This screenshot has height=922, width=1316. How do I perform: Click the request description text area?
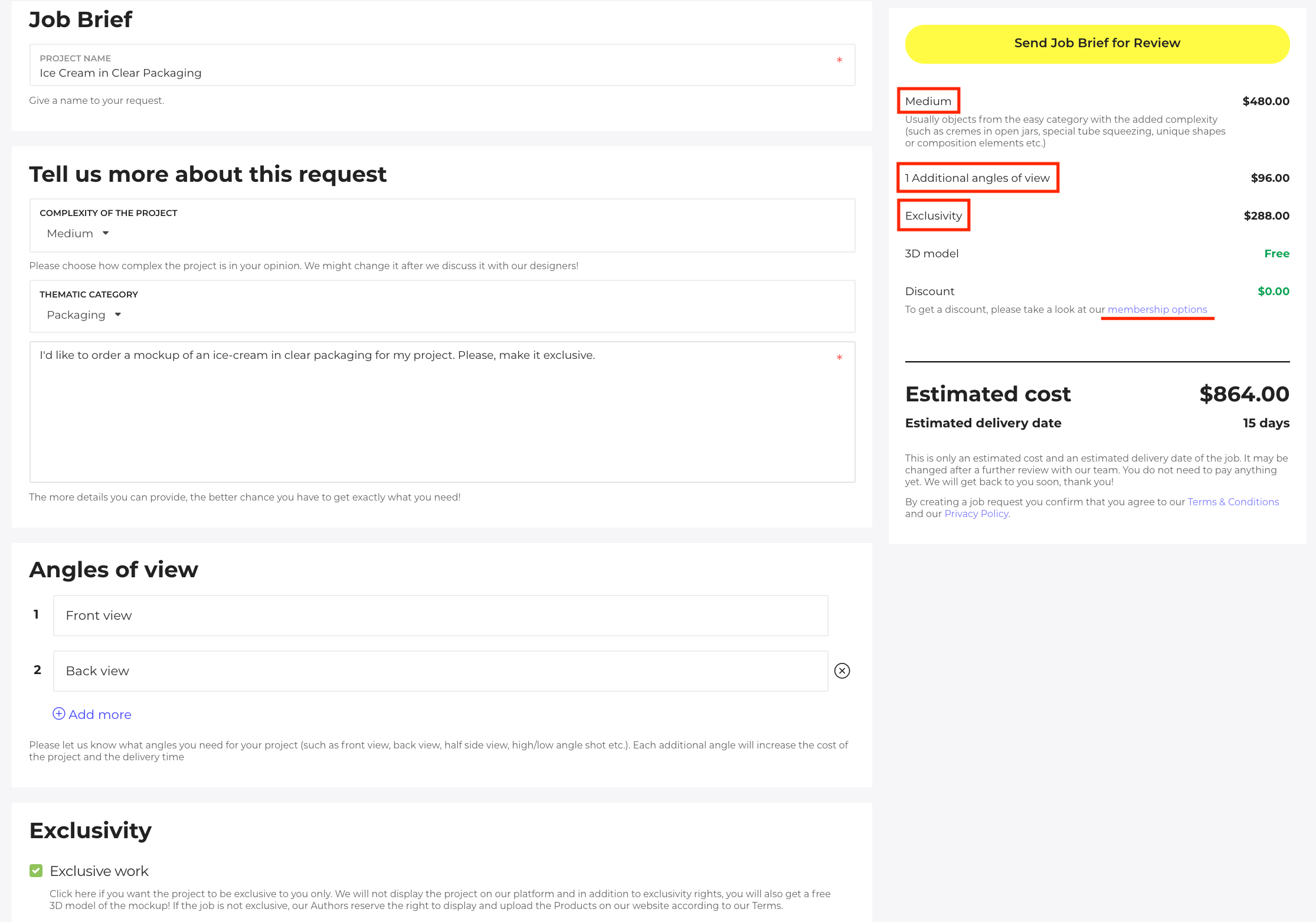coord(442,412)
